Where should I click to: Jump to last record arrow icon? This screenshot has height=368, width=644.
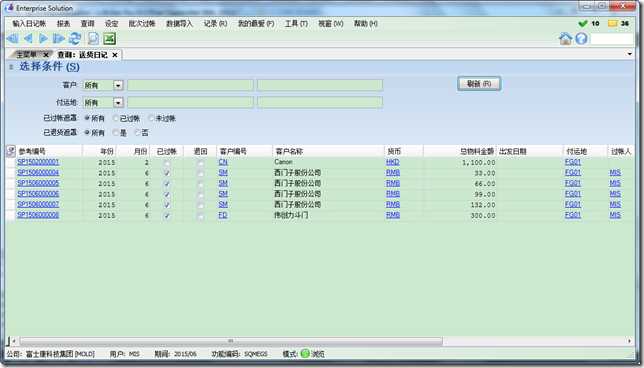pos(59,39)
